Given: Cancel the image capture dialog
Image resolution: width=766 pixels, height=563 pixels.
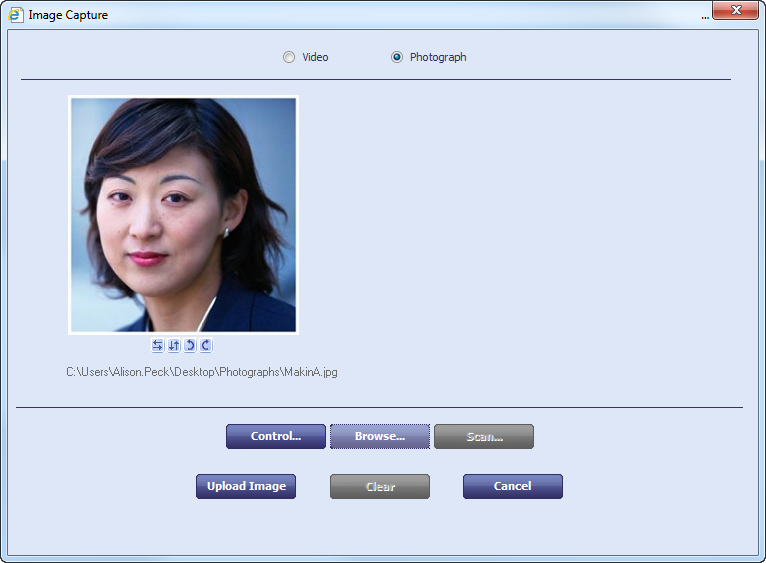Looking at the screenshot, I should 512,486.
